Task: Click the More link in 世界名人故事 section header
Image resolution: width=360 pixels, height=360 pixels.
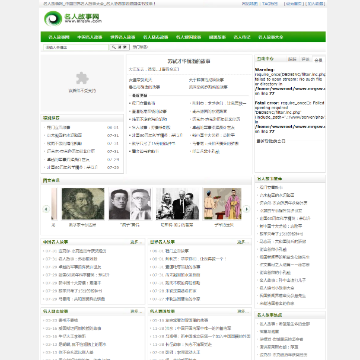Action: [243, 242]
